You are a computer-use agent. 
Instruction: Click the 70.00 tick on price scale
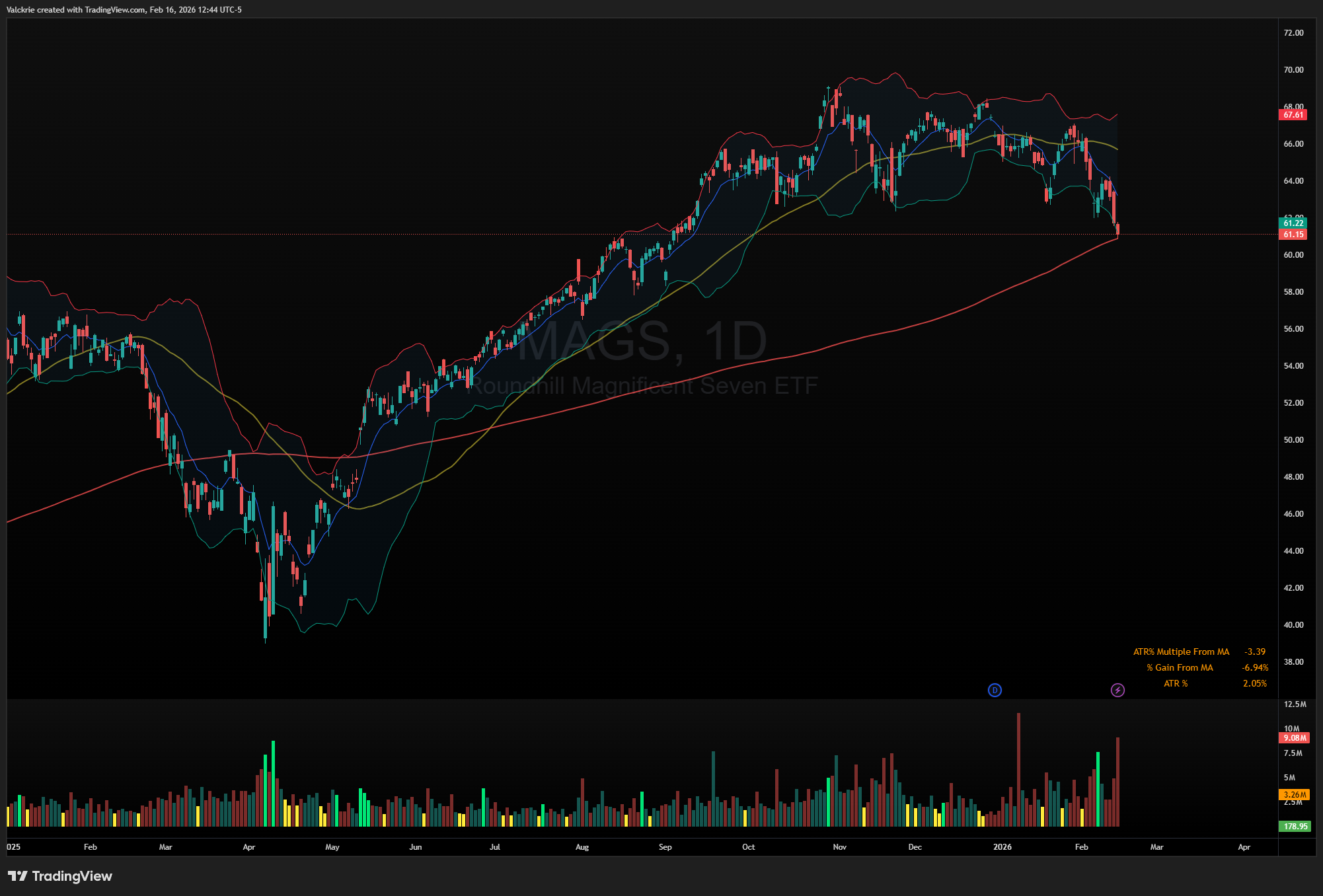pyautogui.click(x=1293, y=69)
